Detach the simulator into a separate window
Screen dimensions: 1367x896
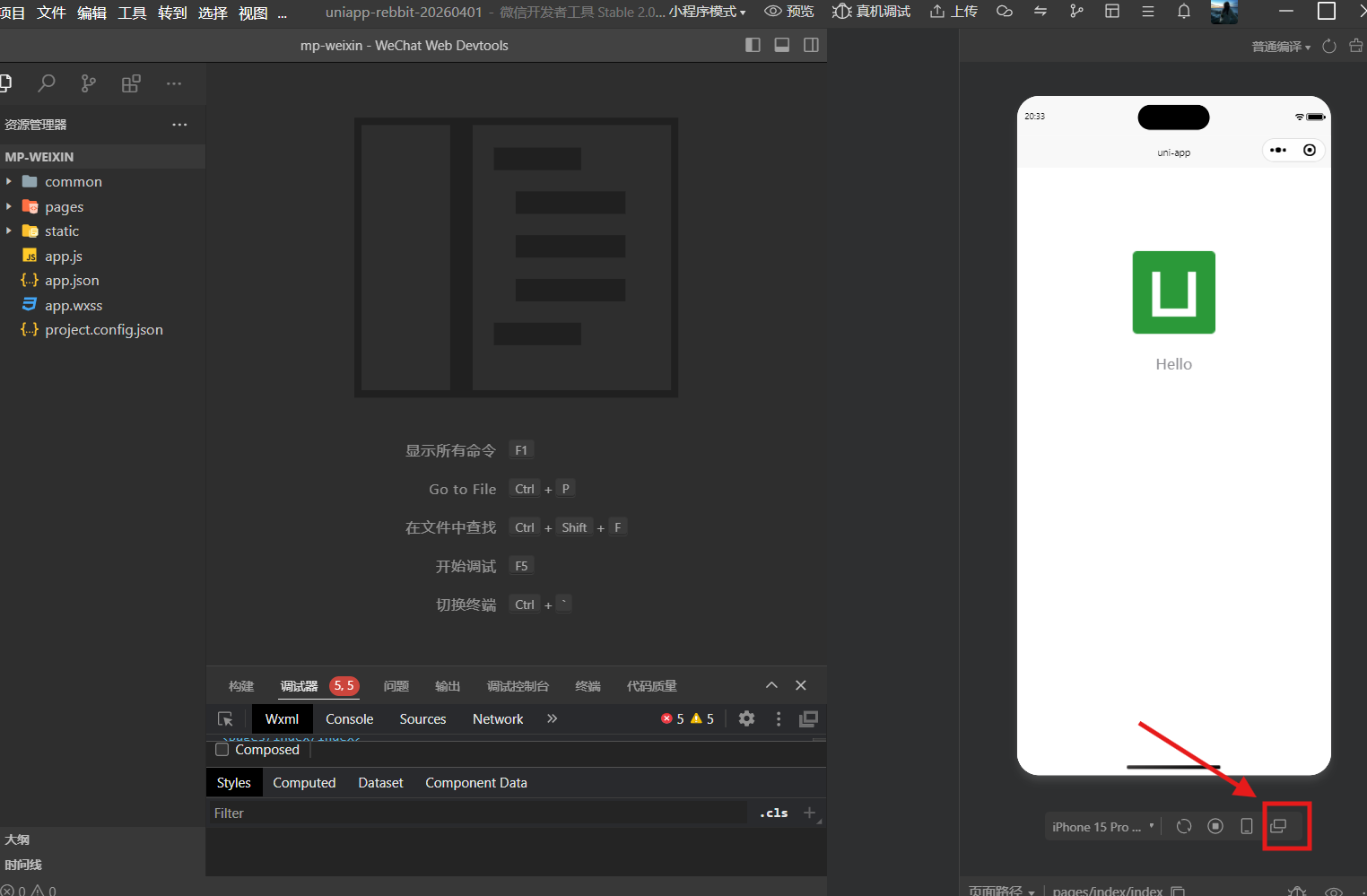(x=1278, y=826)
